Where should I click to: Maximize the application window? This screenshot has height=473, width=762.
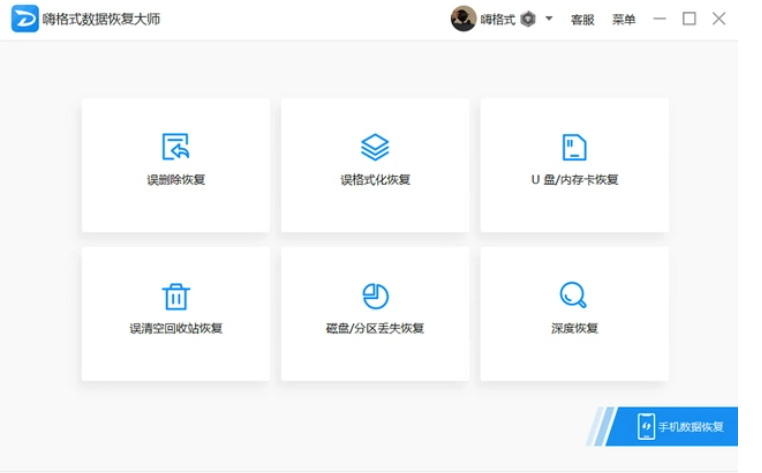coord(689,19)
